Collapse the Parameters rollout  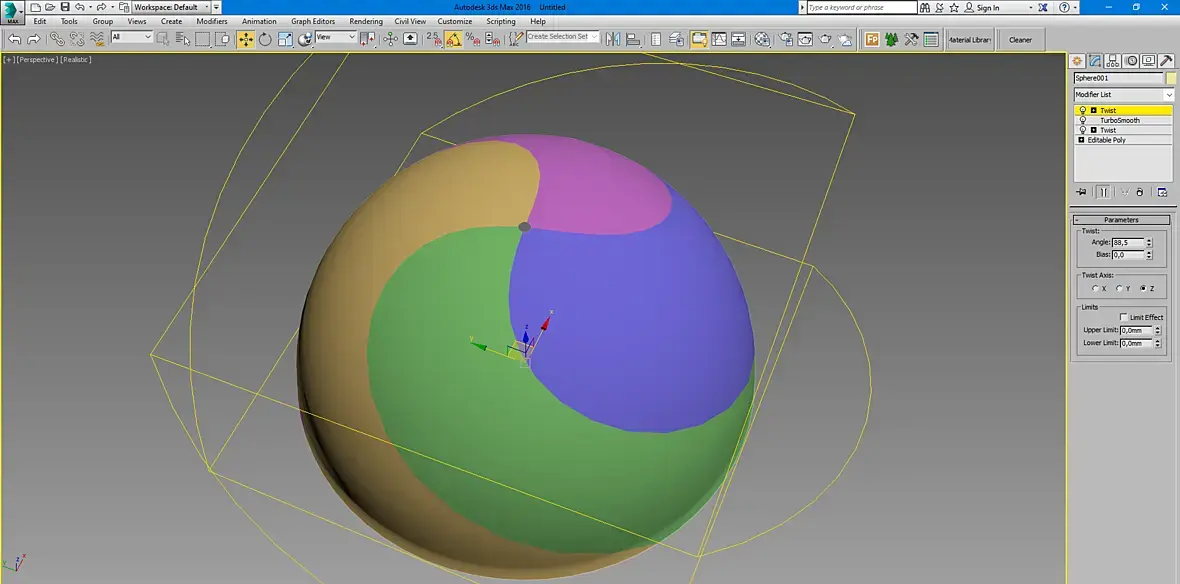pos(1121,220)
